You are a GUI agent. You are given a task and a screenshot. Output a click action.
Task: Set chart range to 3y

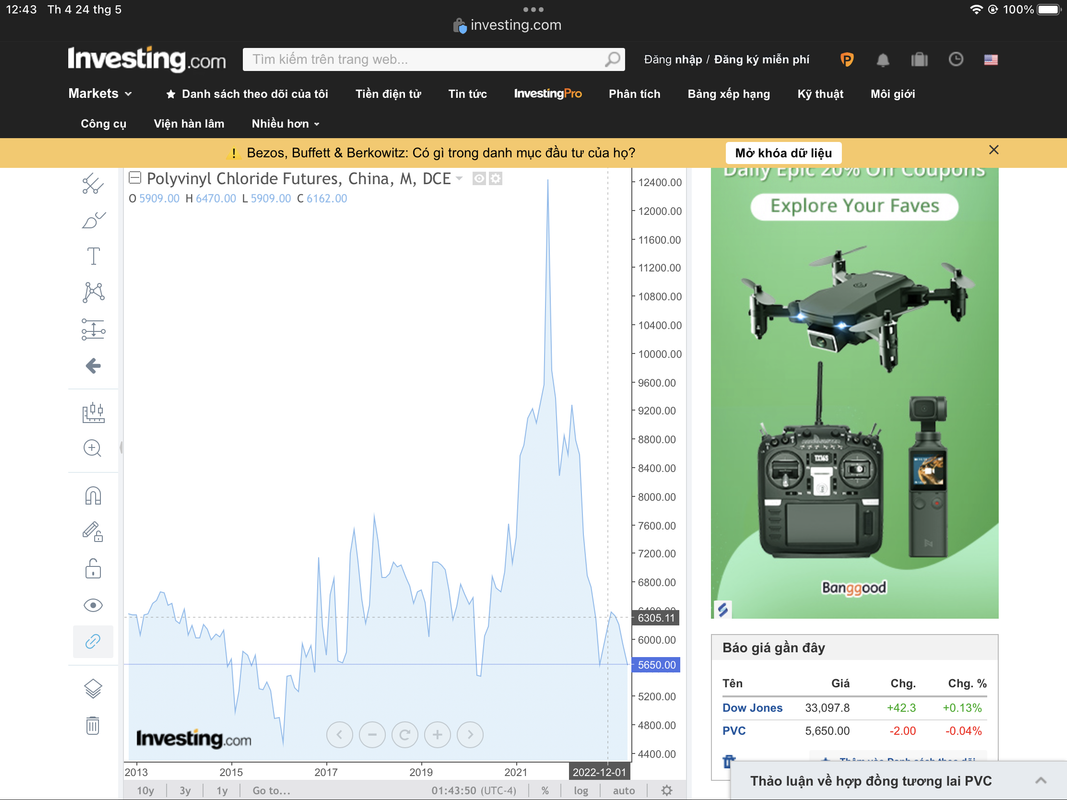[185, 790]
